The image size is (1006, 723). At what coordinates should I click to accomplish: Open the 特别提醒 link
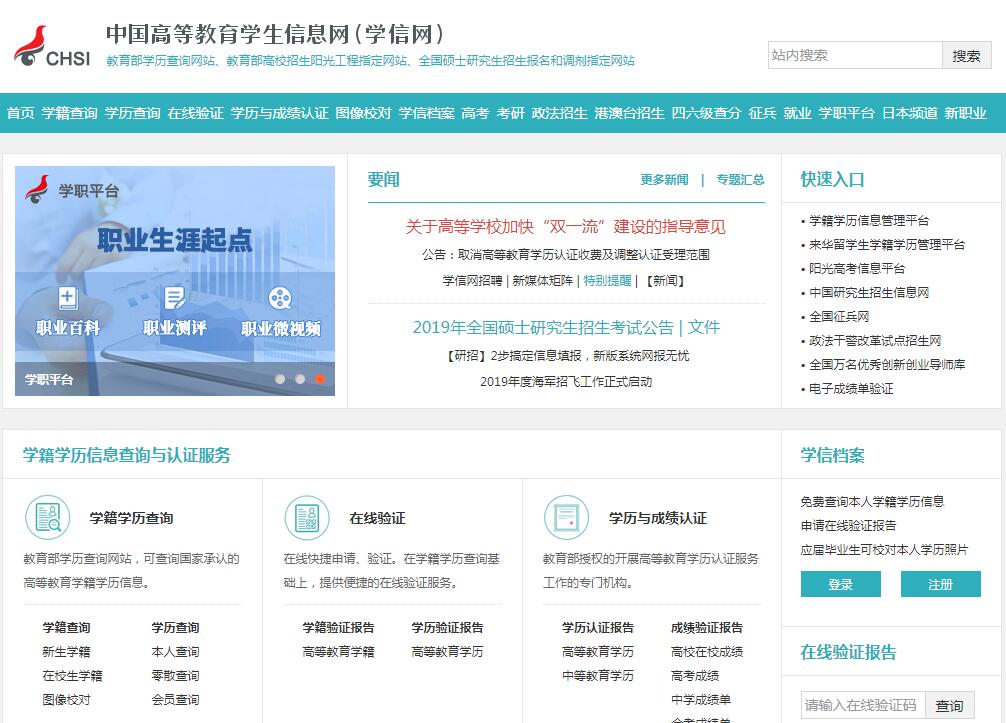tap(608, 280)
